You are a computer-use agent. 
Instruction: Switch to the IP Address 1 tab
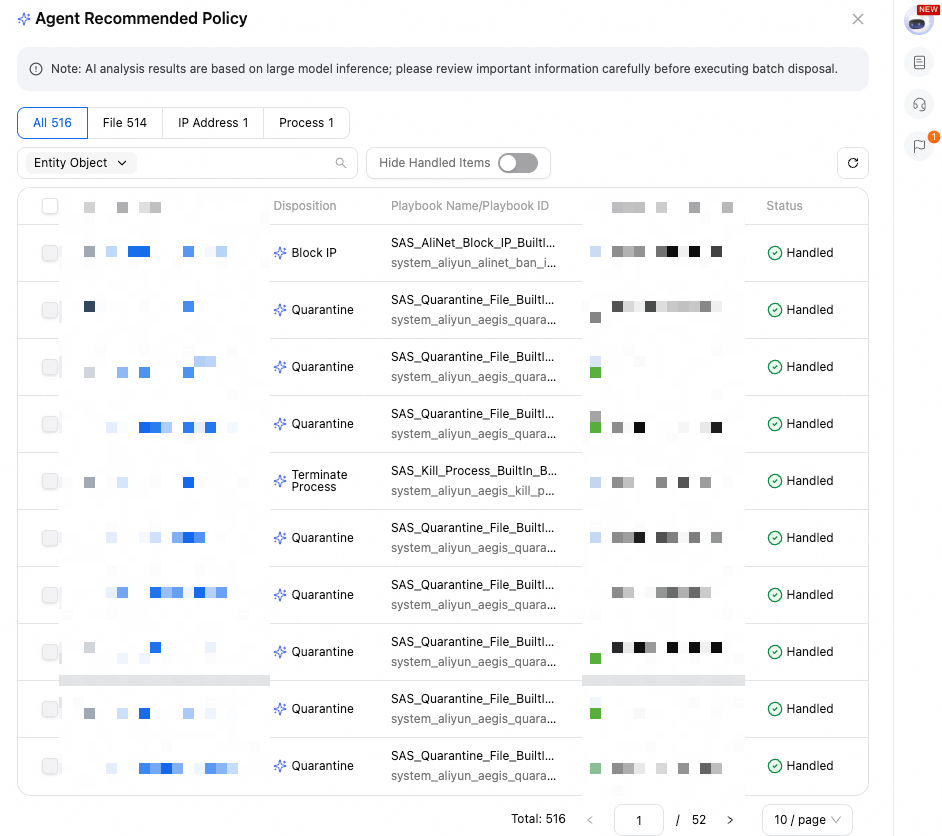click(x=213, y=123)
